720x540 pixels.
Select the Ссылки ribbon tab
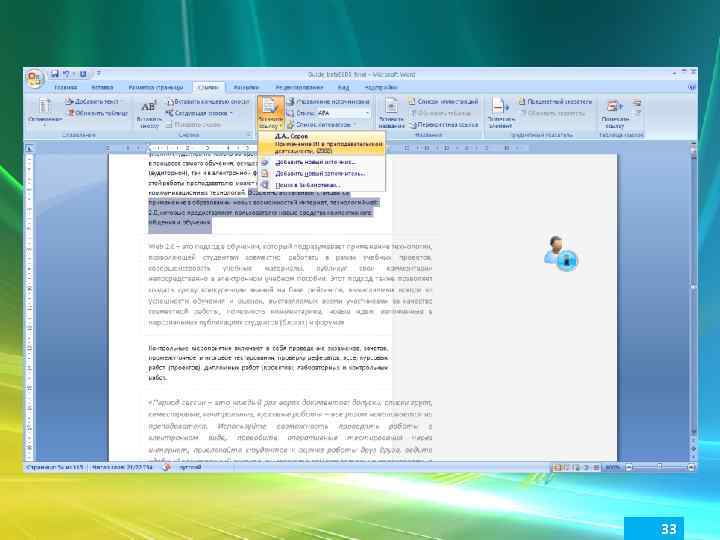(208, 87)
